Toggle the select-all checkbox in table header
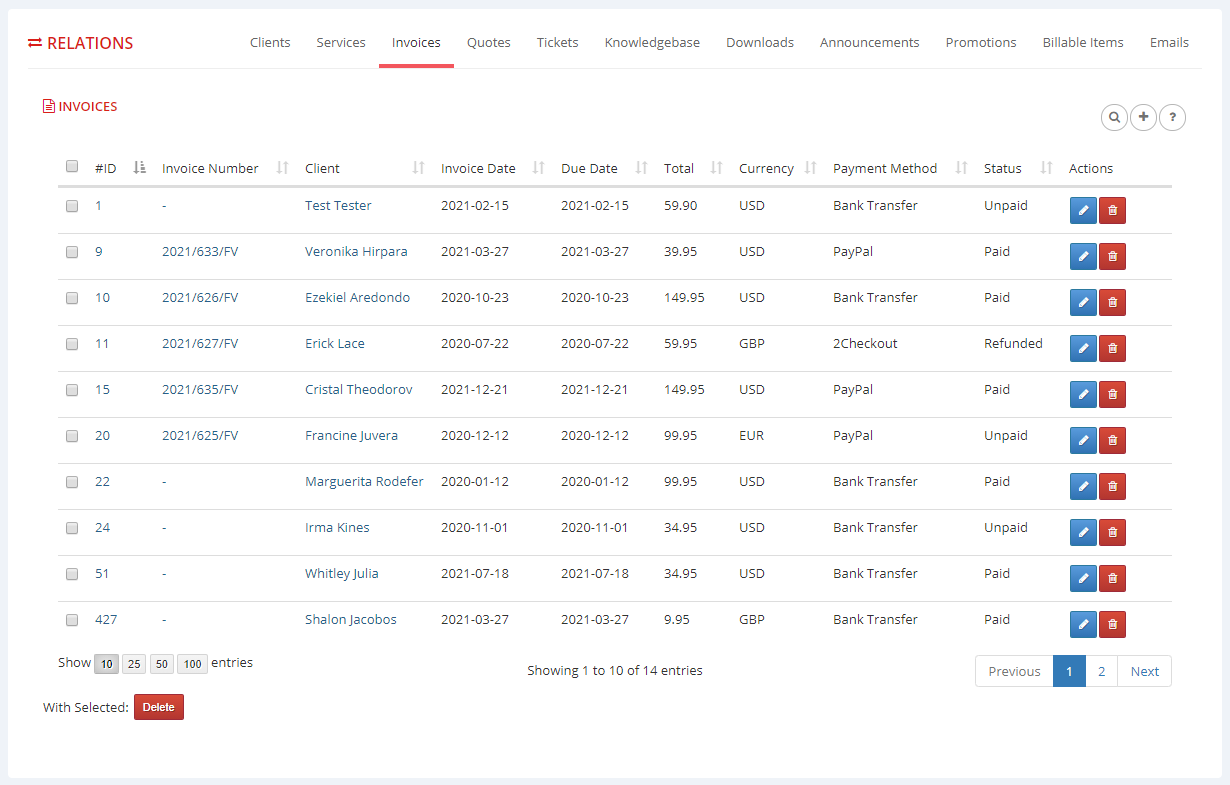 (x=71, y=166)
